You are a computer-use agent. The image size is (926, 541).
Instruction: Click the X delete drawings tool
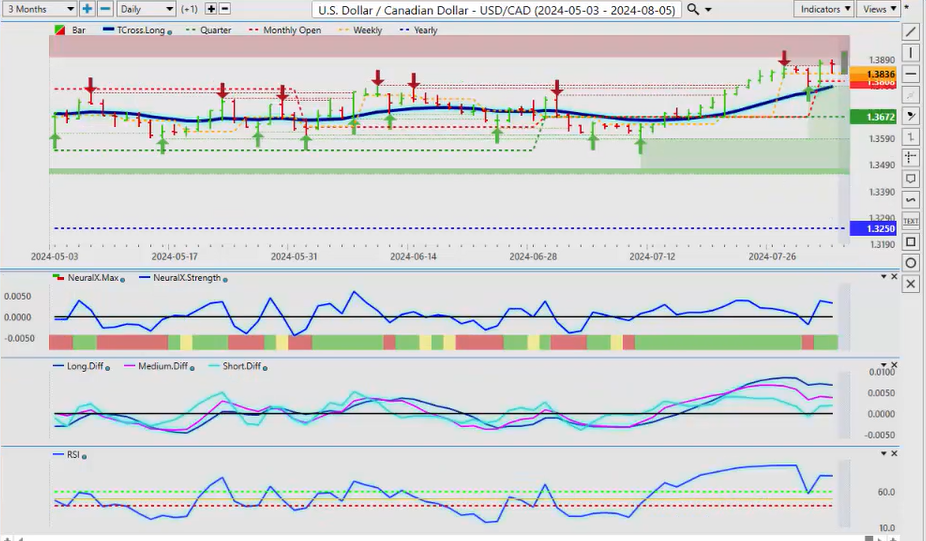pos(910,284)
